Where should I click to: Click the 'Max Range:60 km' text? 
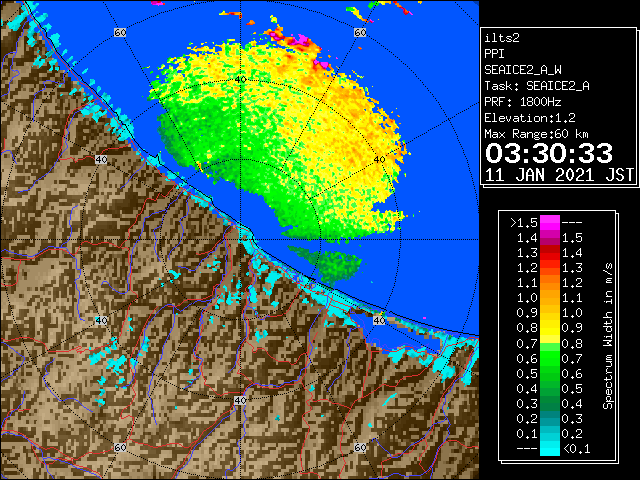(x=537, y=134)
